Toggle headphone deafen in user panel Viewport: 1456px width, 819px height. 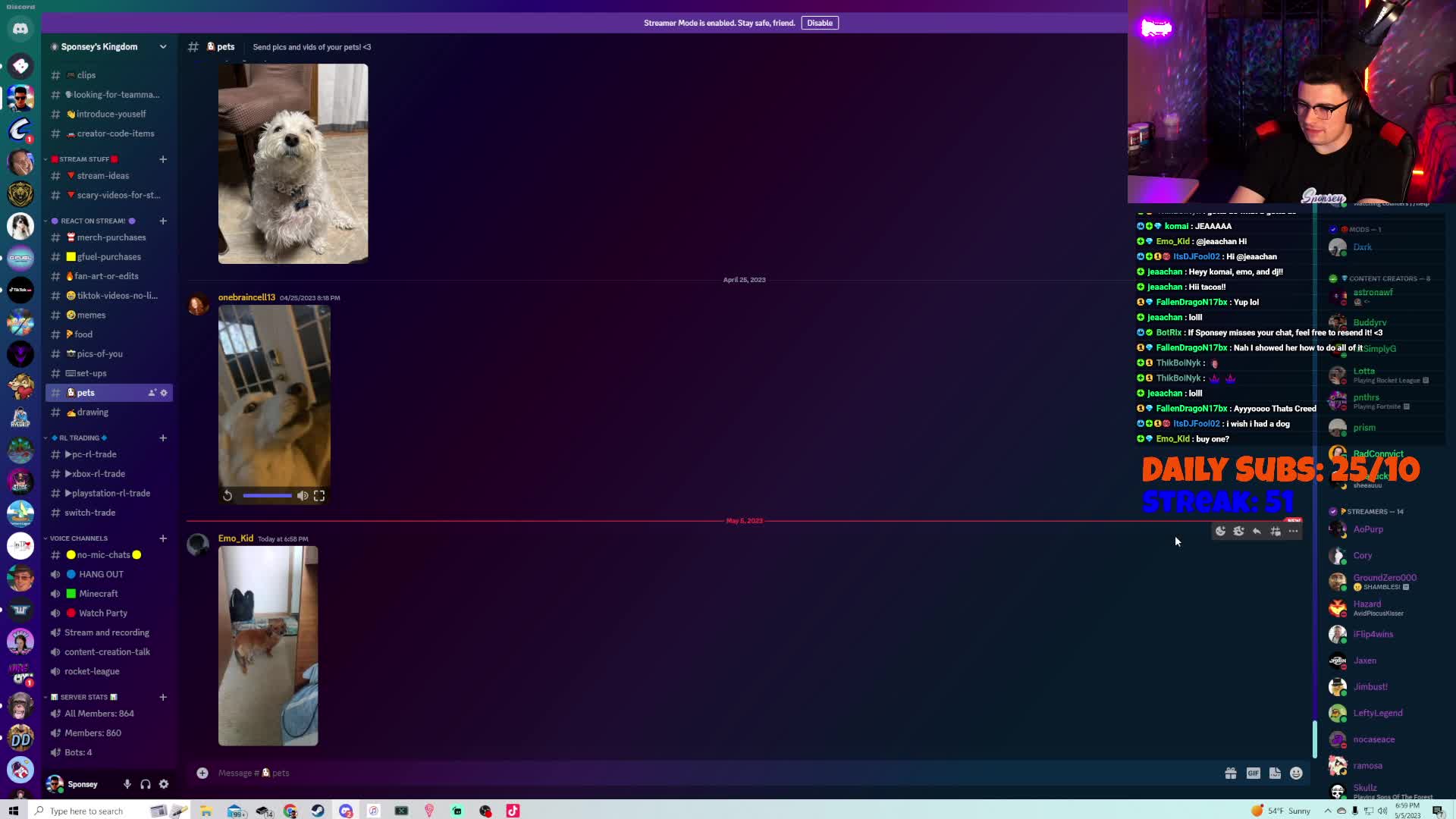click(146, 784)
